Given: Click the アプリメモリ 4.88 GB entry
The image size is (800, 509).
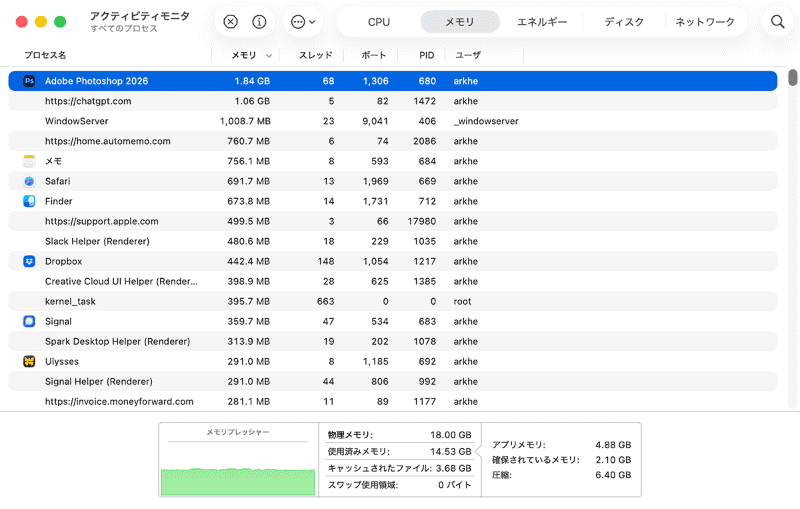Looking at the screenshot, I should (561, 445).
